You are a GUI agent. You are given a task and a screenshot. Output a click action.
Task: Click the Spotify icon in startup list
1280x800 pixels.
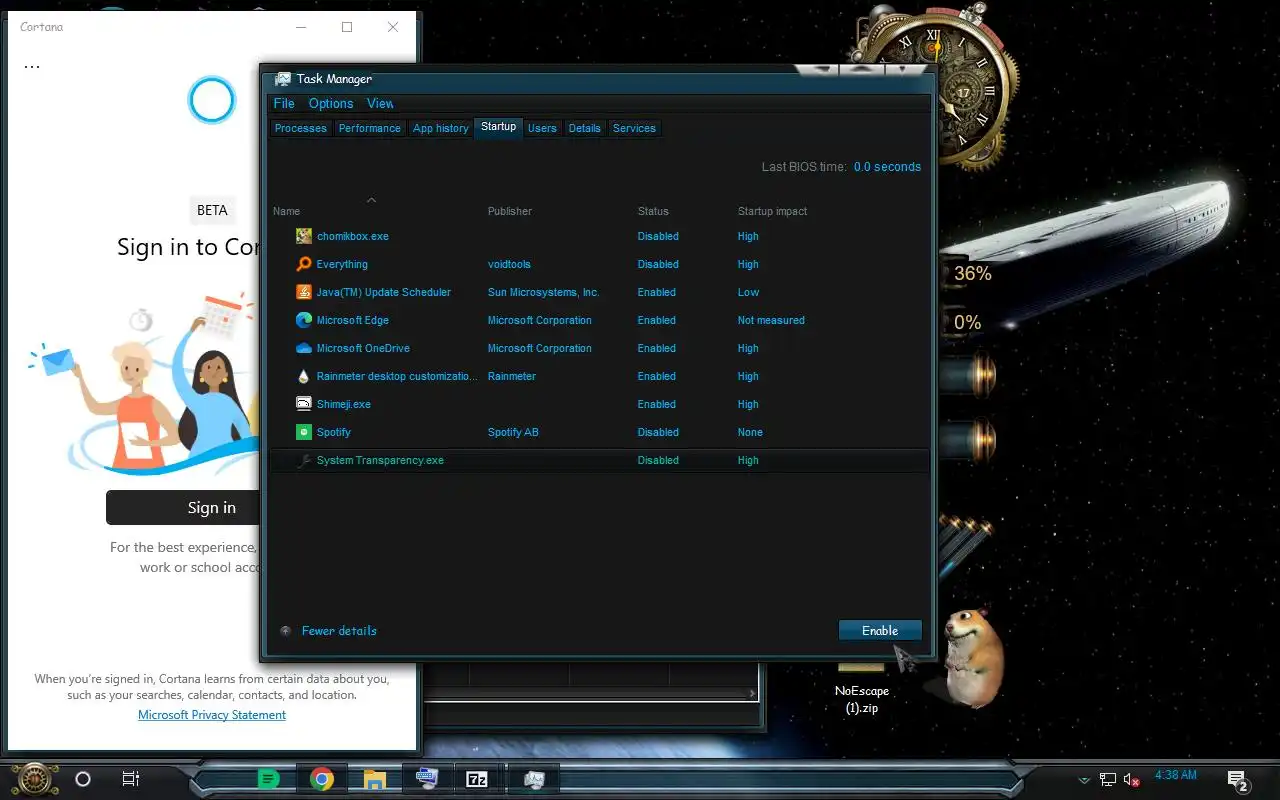click(304, 432)
